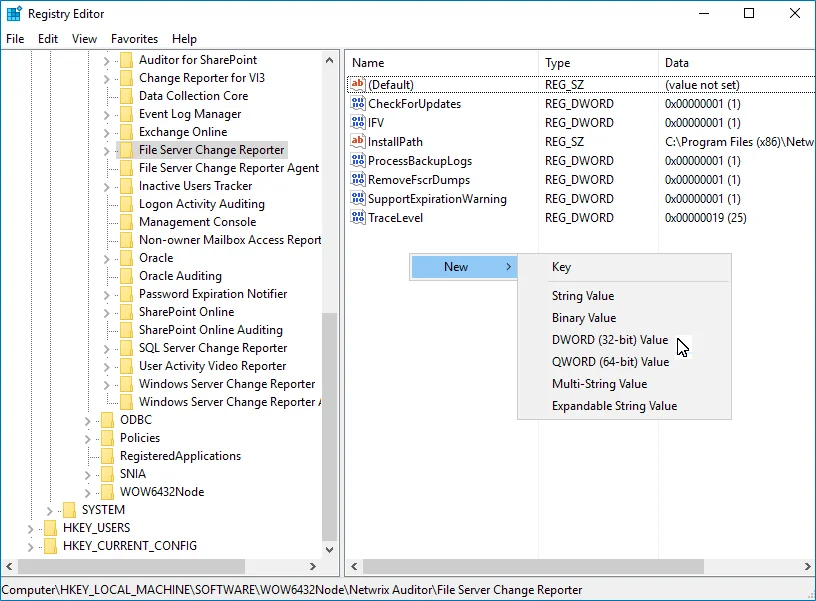Click the ODBC folder icon
This screenshot has height=601, width=816.
108,420
